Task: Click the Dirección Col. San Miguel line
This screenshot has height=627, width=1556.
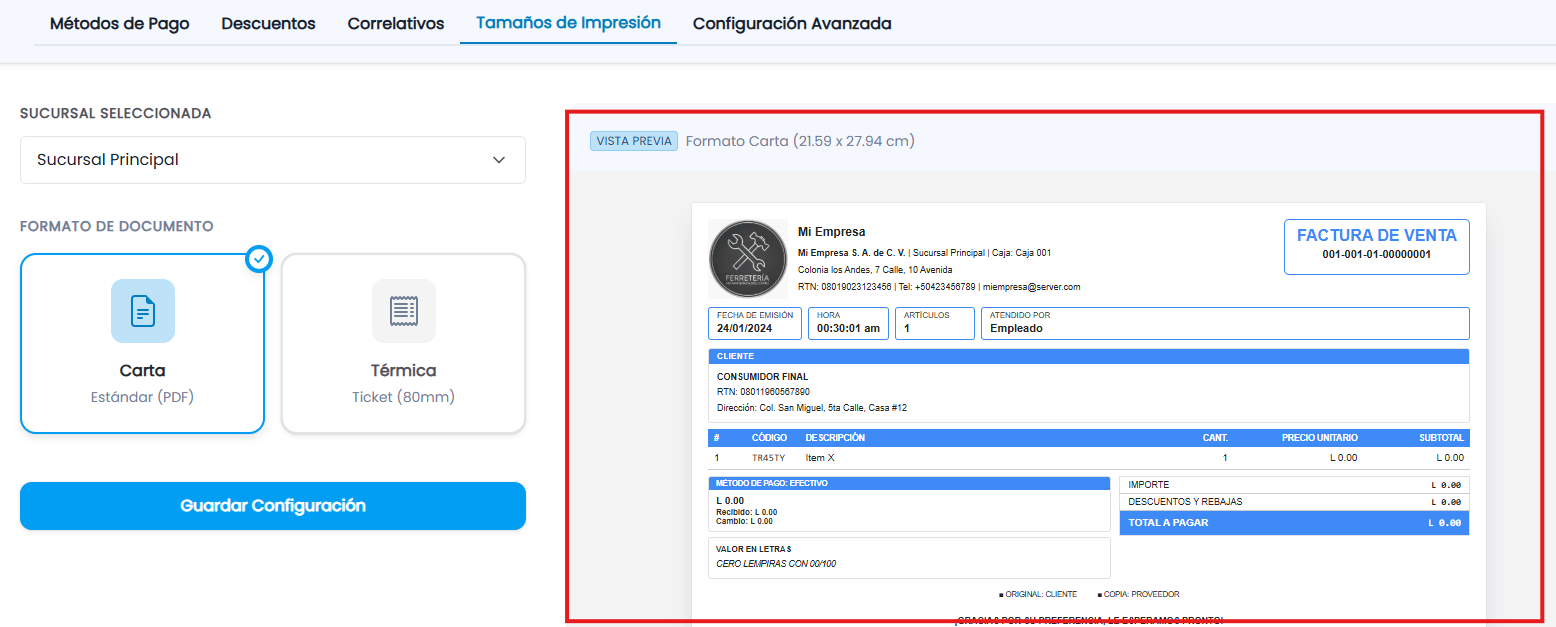Action: click(x=812, y=408)
